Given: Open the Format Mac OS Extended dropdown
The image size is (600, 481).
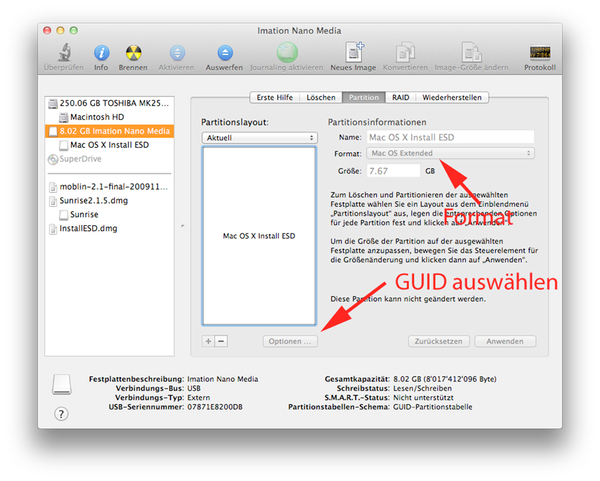Looking at the screenshot, I should coord(450,153).
